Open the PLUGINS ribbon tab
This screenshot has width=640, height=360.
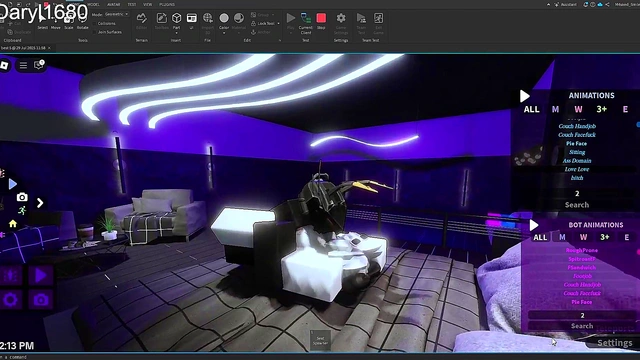click(167, 4)
